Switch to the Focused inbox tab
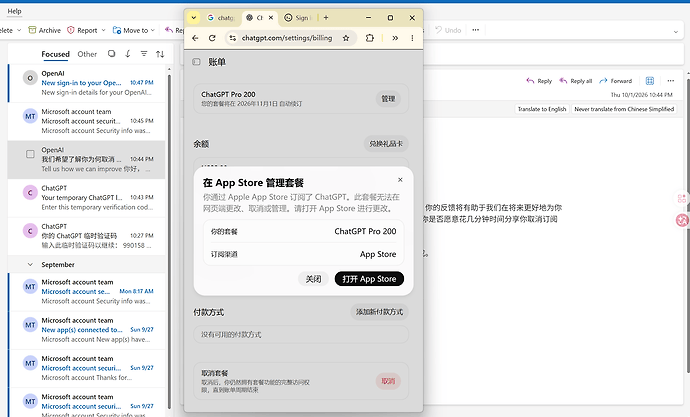This screenshot has width=690, height=417. [55, 54]
